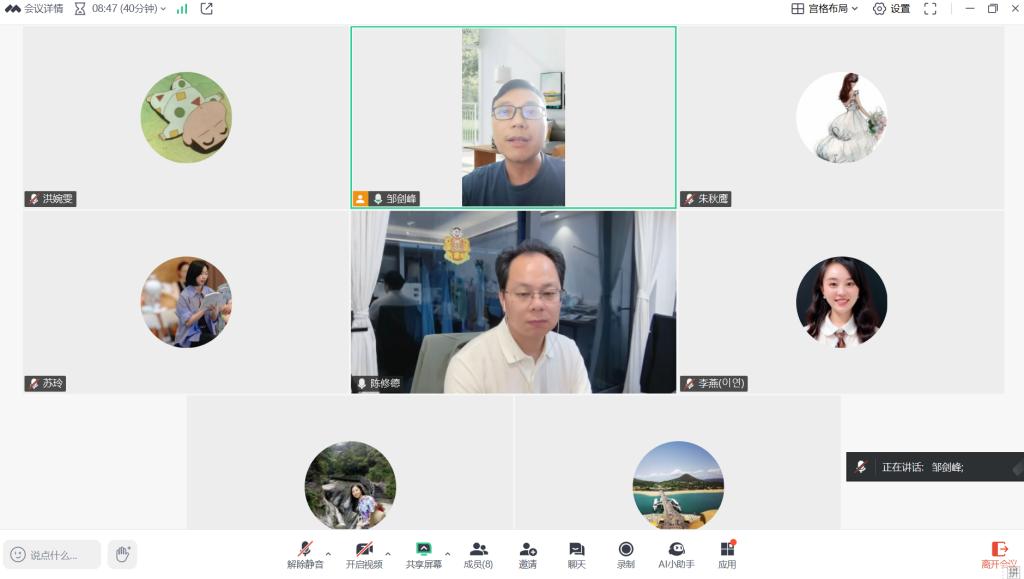The height and width of the screenshot is (579, 1024).
Task: Click the raise hand icon
Action: [x=122, y=554]
